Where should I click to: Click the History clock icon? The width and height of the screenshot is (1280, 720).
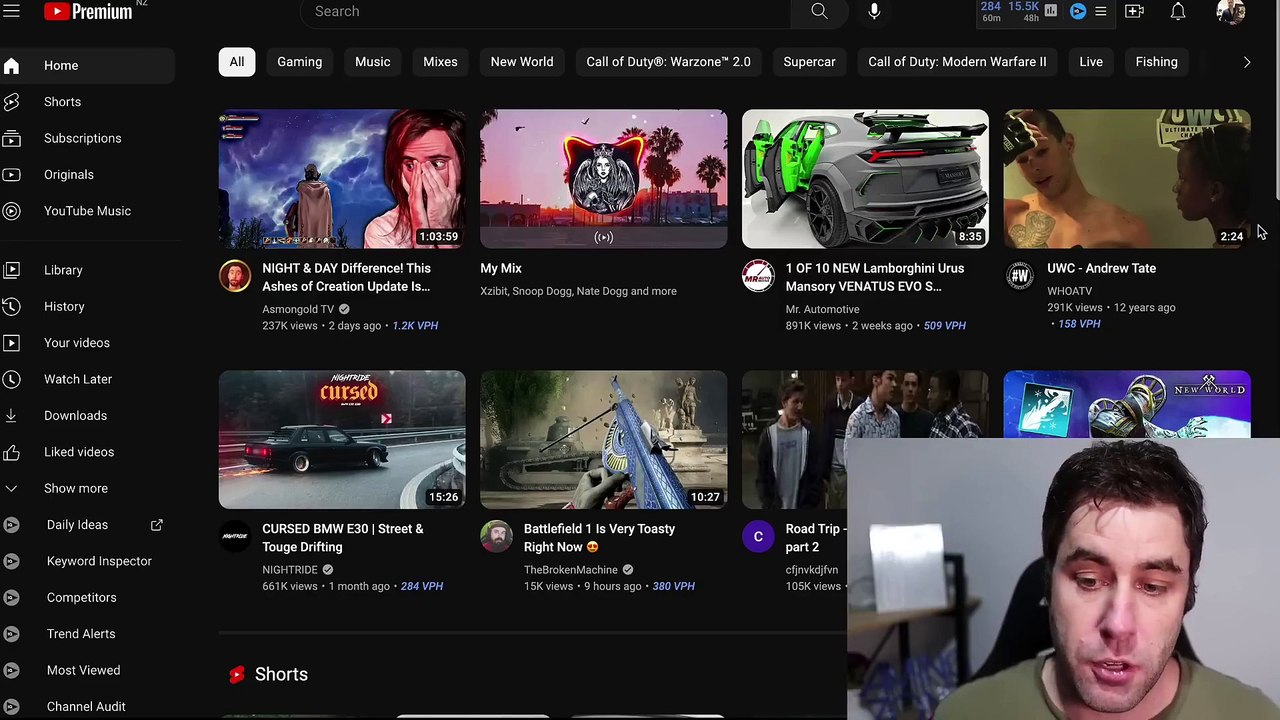click(x=11, y=306)
